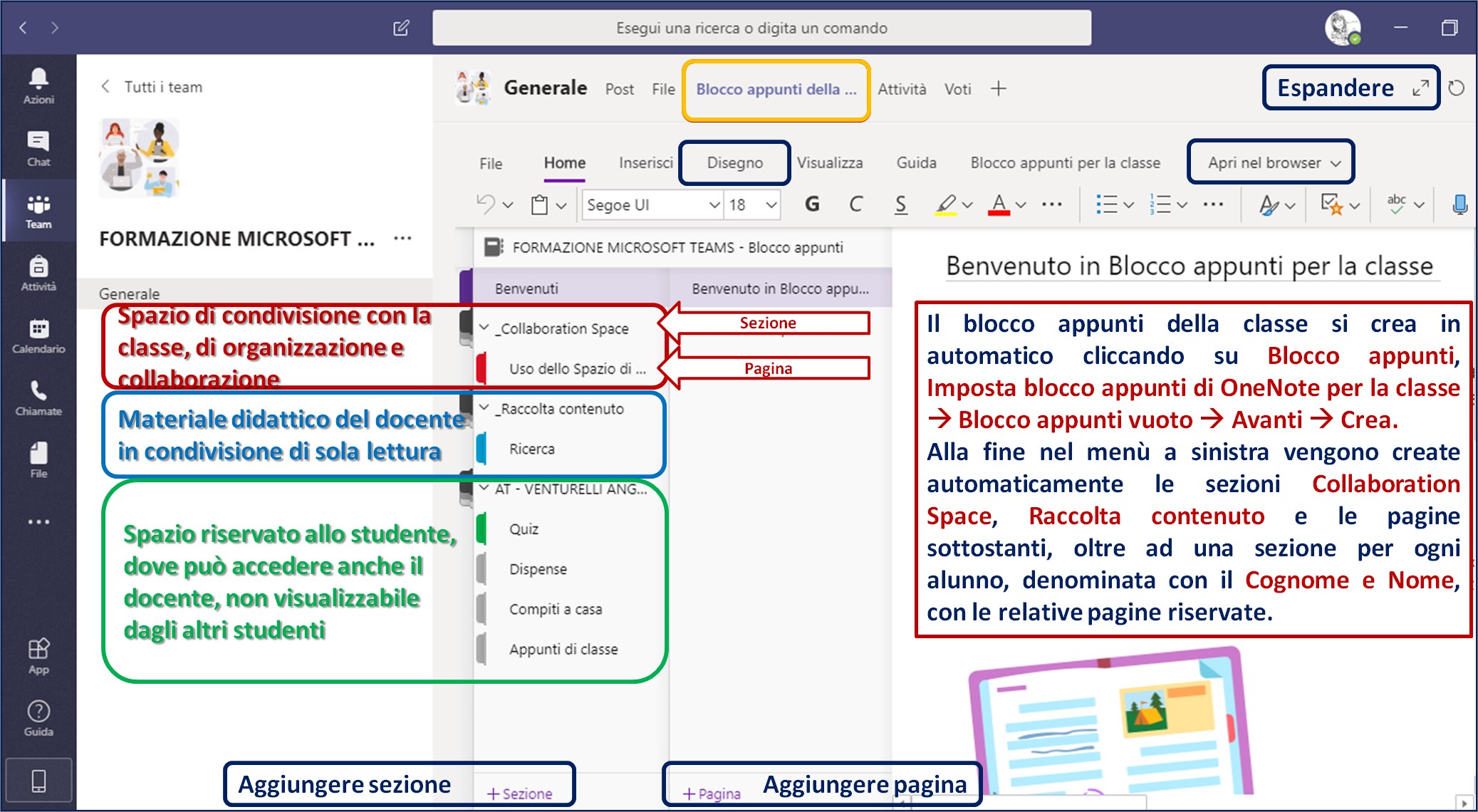Collapse the _Raccolta contenuto section group

pos(484,408)
